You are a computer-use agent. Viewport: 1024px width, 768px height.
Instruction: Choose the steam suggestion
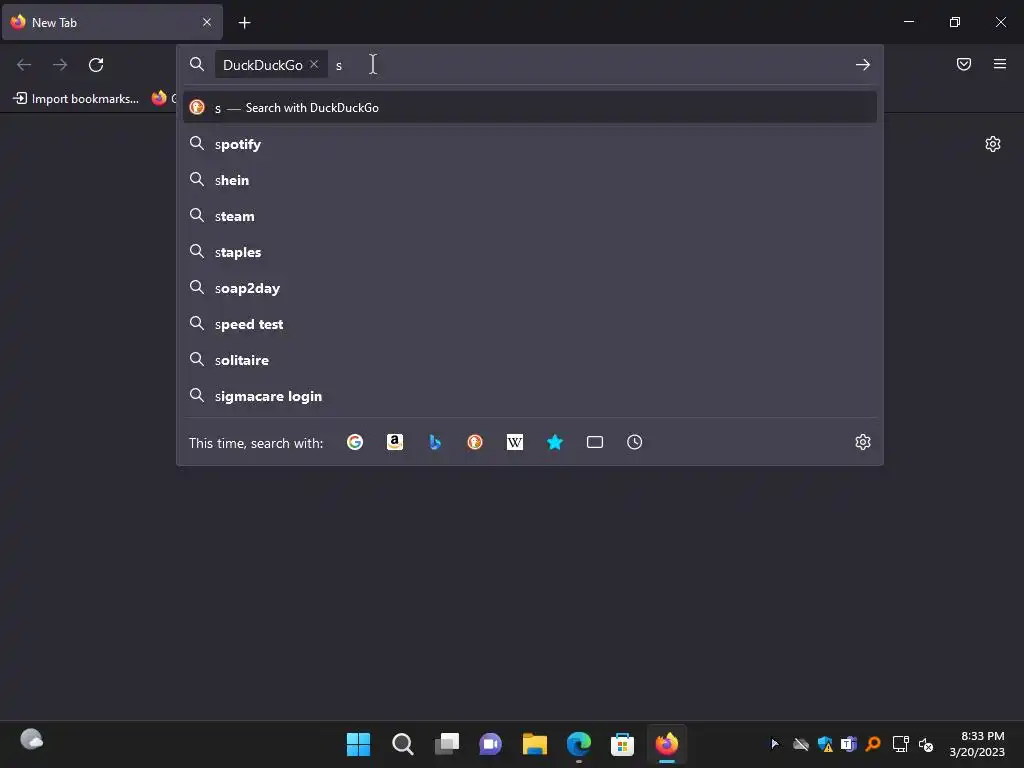530,216
